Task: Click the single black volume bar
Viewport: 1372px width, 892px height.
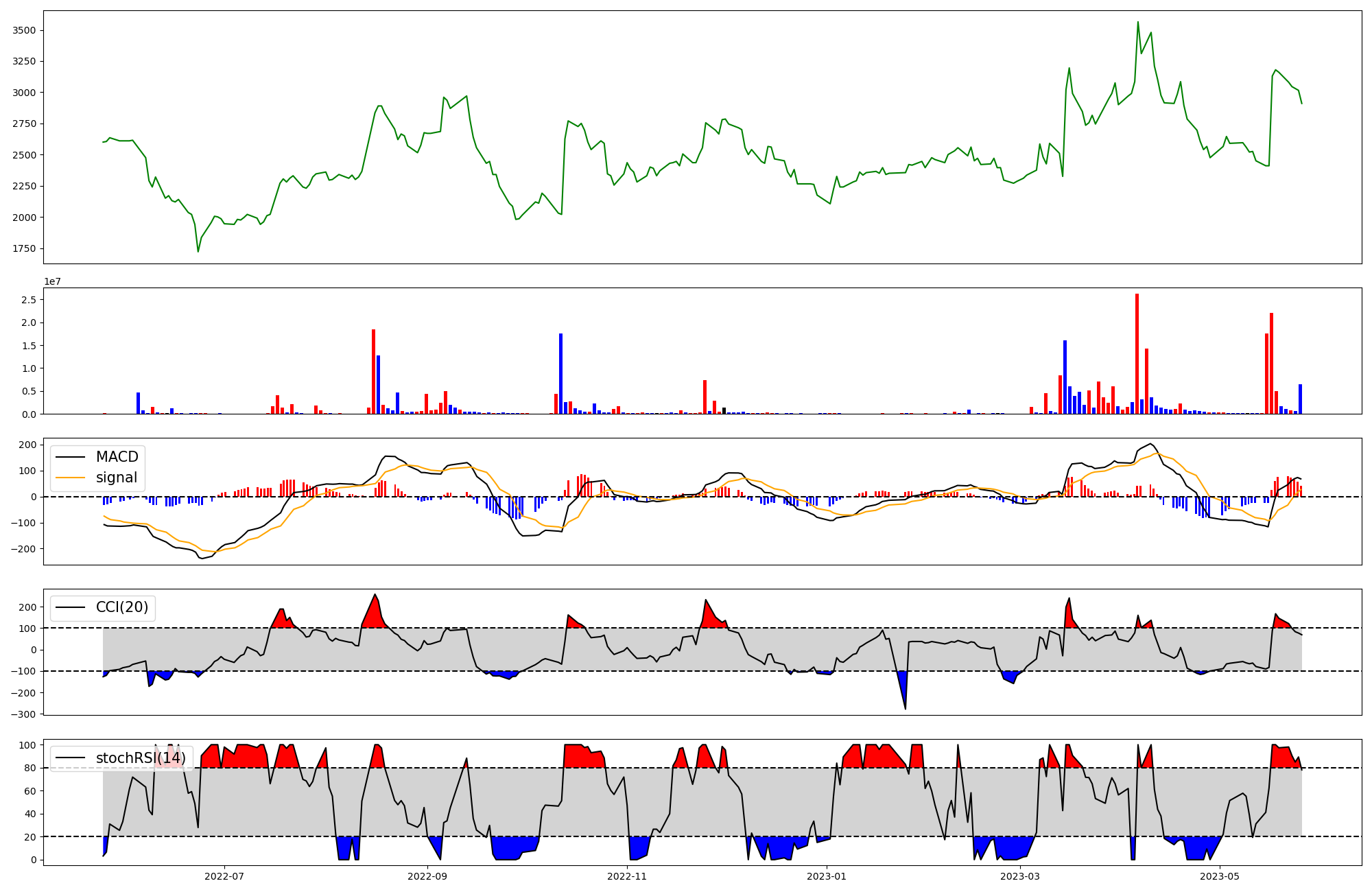Action: click(724, 410)
